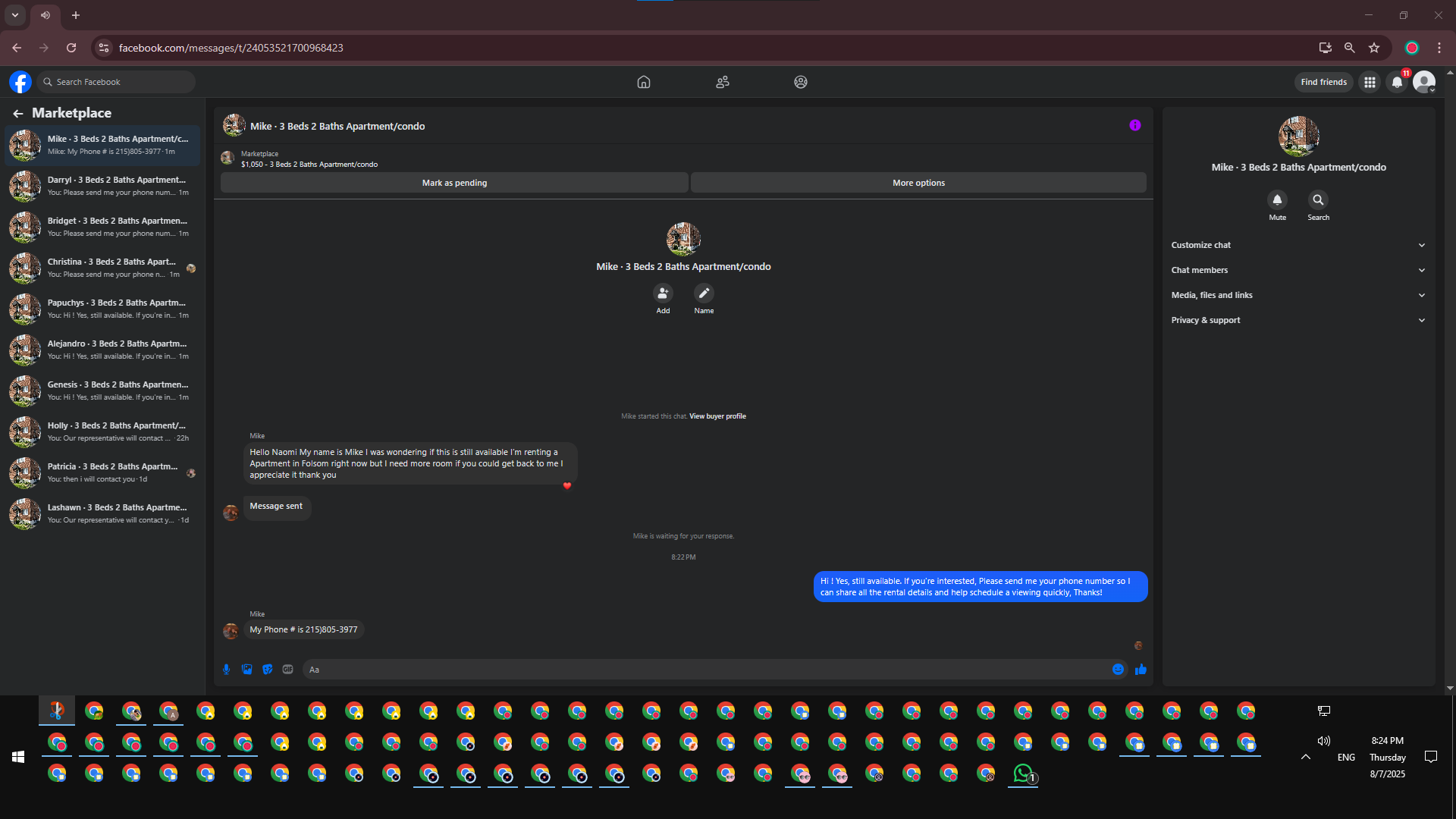This screenshot has height=819, width=1456.
Task: Send a thumbs-up like
Action: (1141, 670)
